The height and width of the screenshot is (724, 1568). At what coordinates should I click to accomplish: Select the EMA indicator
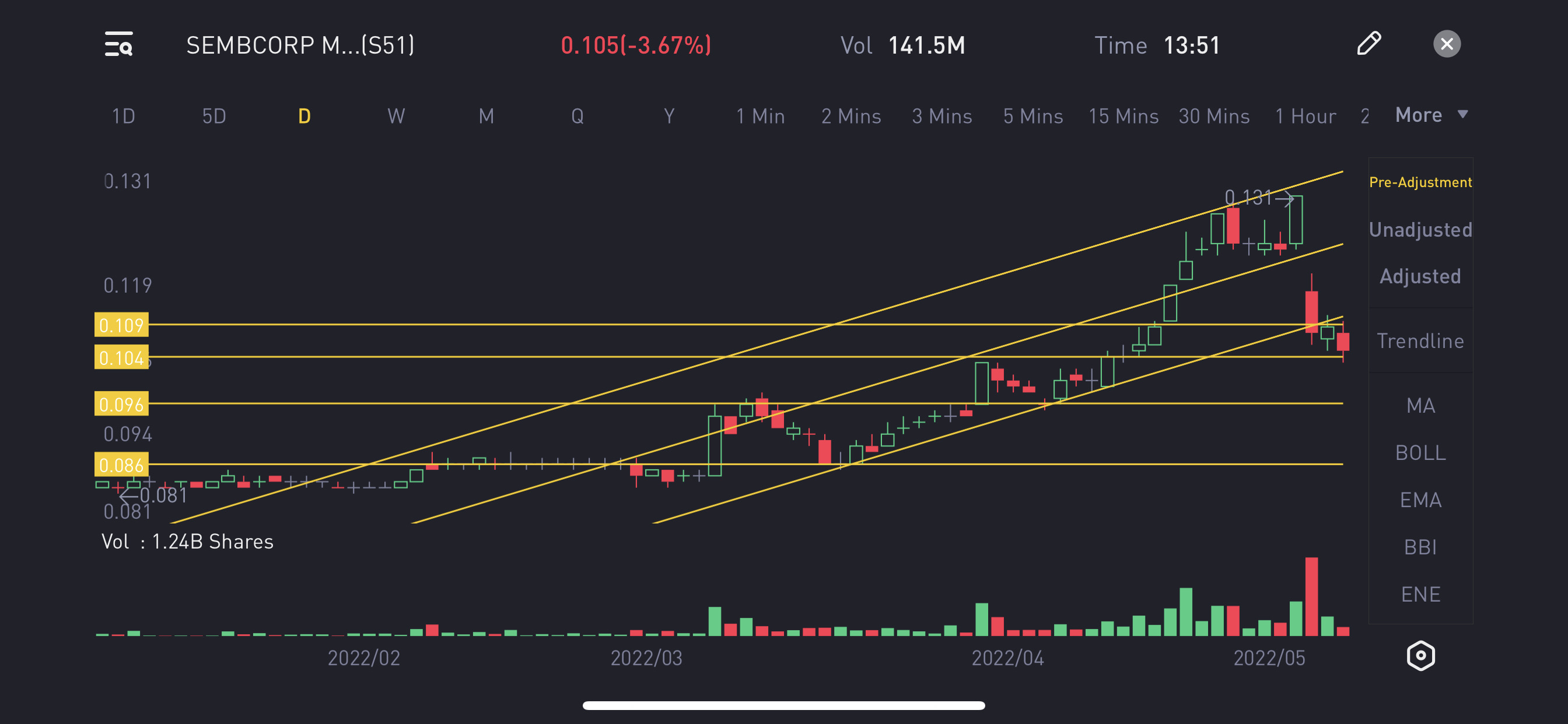tap(1420, 500)
